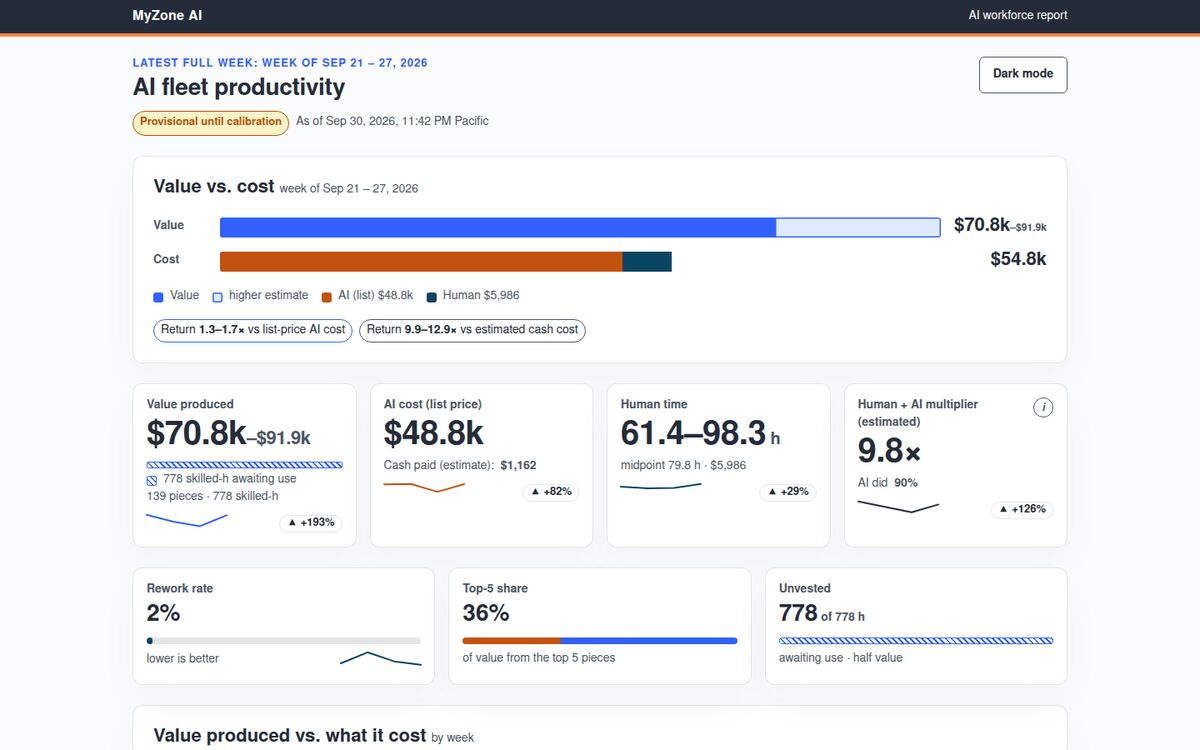Click the orange AI (list) legend swatch
The width and height of the screenshot is (1200, 750).
coord(326,297)
